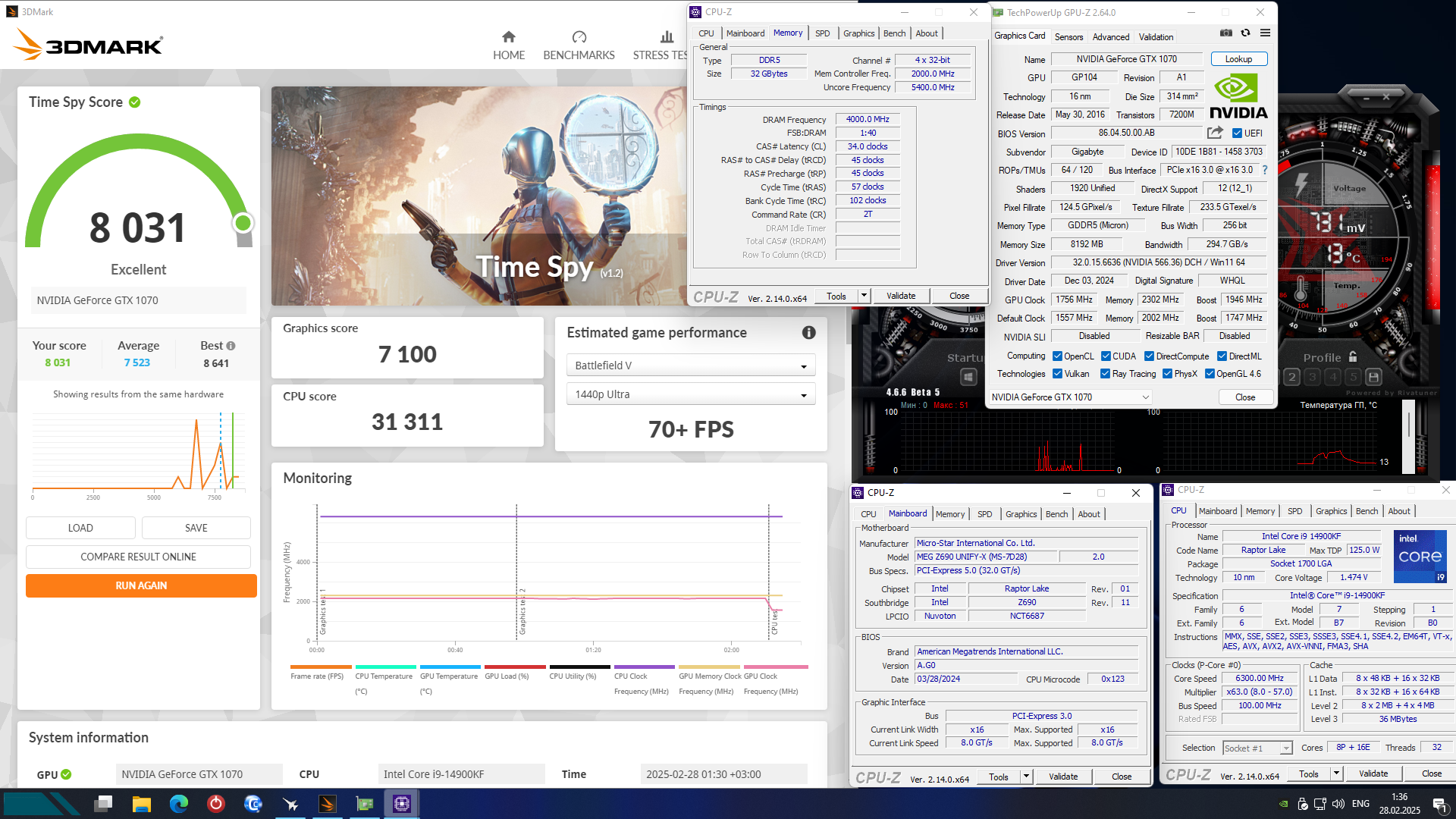
Task: Click the SAVE button in 3DMark
Action: [x=196, y=528]
